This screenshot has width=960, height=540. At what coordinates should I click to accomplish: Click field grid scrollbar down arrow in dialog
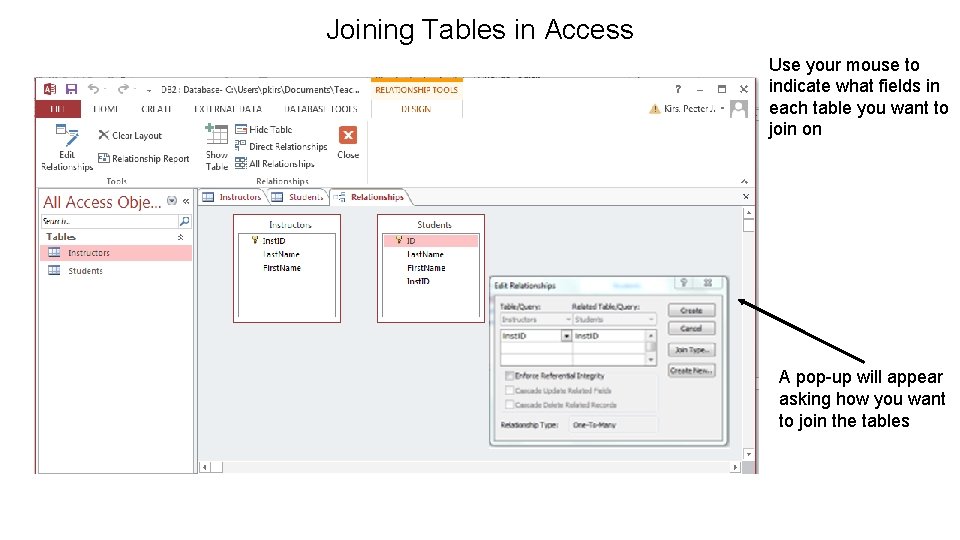651,360
